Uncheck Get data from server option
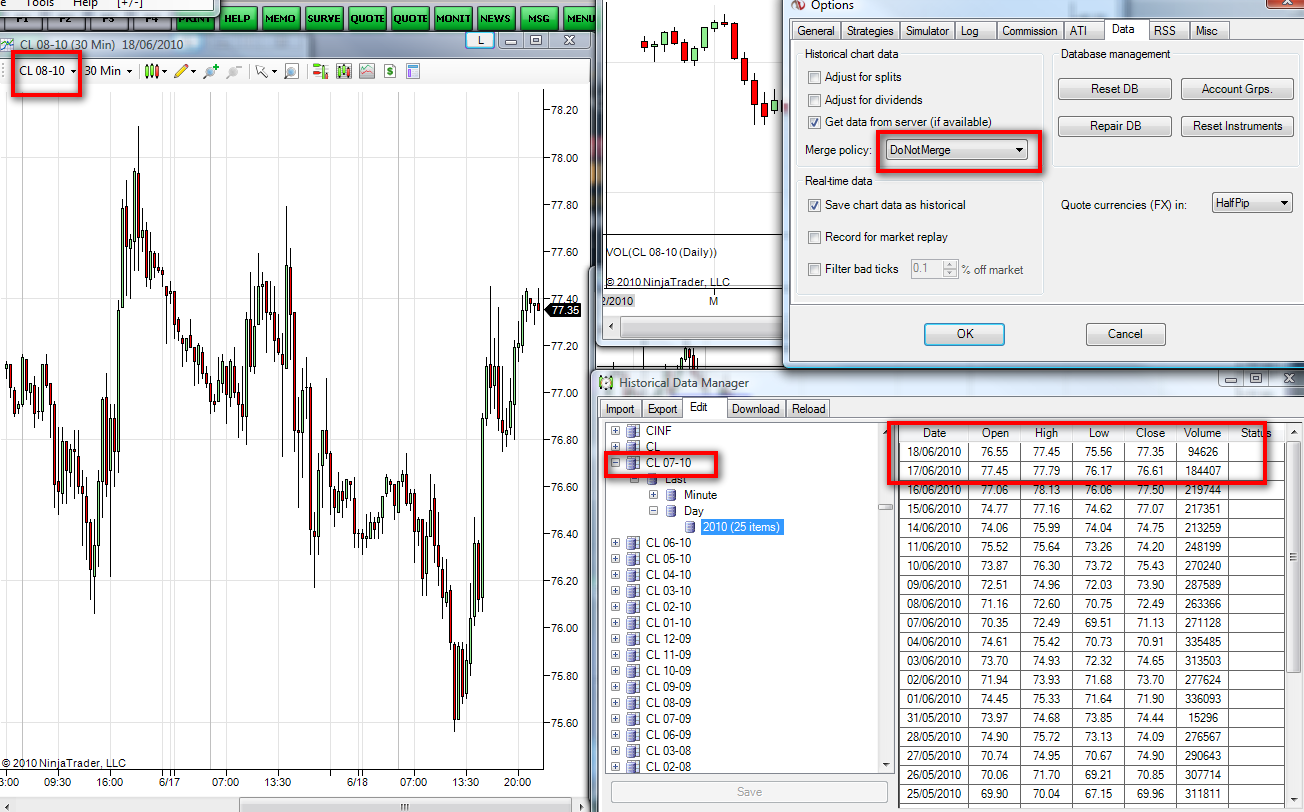This screenshot has width=1304, height=812. click(814, 122)
